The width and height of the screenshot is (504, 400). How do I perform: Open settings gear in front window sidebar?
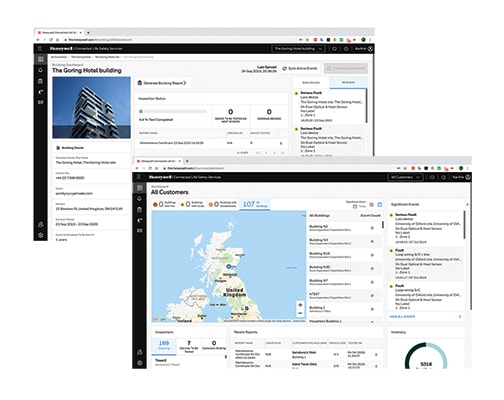point(140,363)
